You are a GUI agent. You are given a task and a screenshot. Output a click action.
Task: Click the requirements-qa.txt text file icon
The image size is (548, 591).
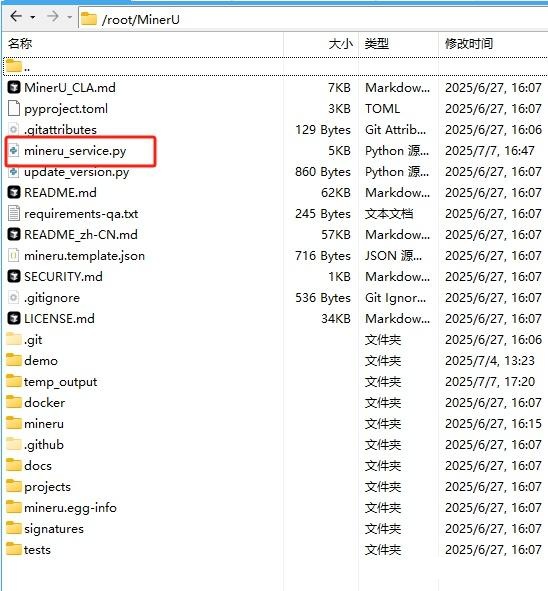coord(14,214)
